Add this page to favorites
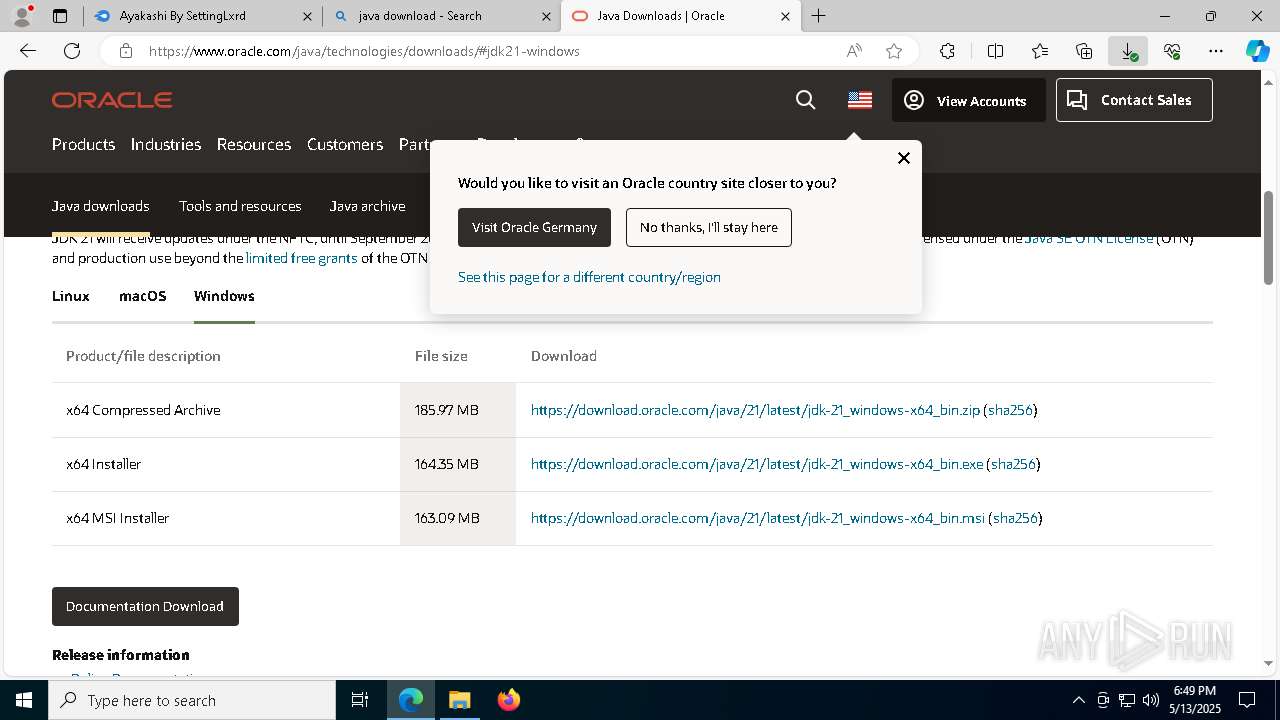The width and height of the screenshot is (1280, 720). click(894, 51)
